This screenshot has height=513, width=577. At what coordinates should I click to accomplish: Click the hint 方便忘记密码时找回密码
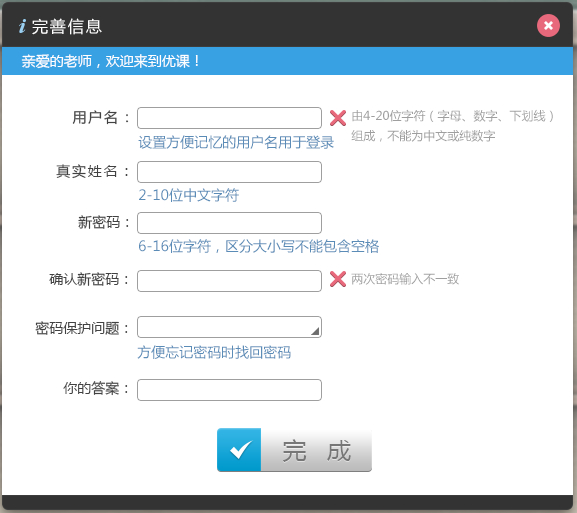tap(214, 352)
